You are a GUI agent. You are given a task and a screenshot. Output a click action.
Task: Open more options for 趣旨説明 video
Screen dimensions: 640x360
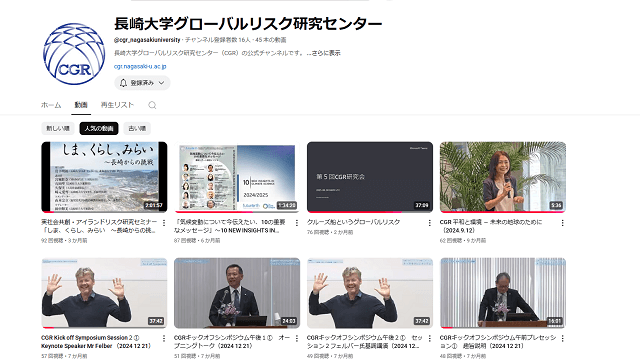[x=562, y=338]
